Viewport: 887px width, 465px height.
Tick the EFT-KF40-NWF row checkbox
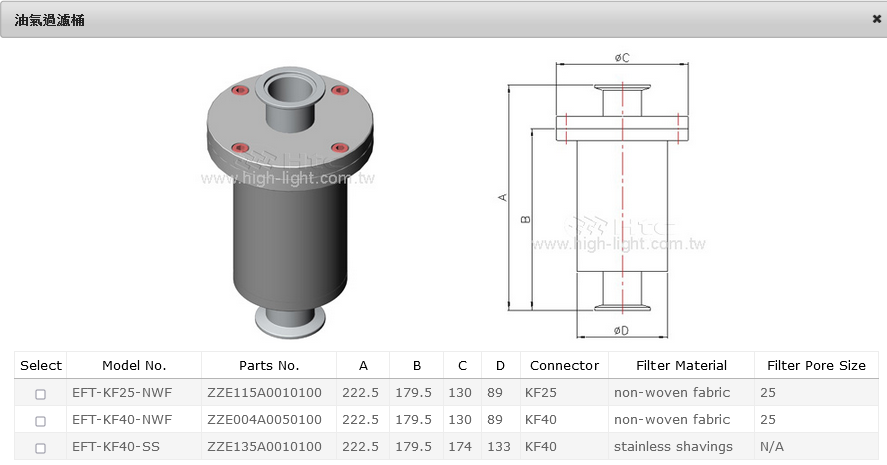pyautogui.click(x=41, y=420)
